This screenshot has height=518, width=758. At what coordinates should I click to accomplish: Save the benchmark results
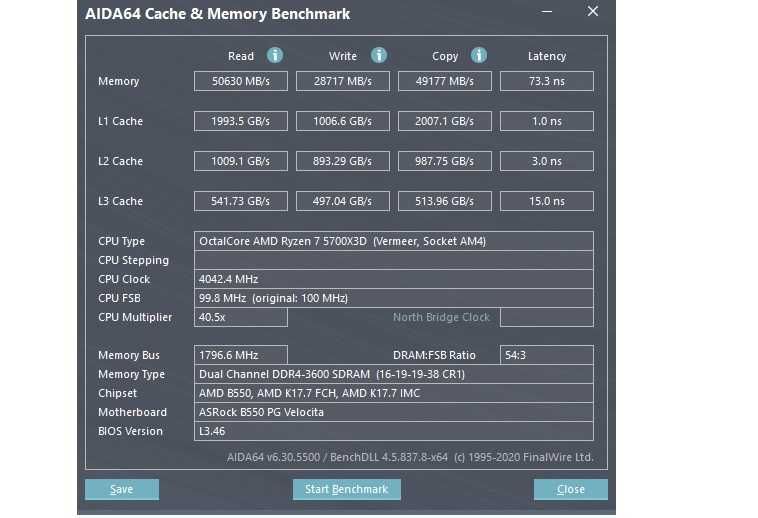click(x=122, y=489)
